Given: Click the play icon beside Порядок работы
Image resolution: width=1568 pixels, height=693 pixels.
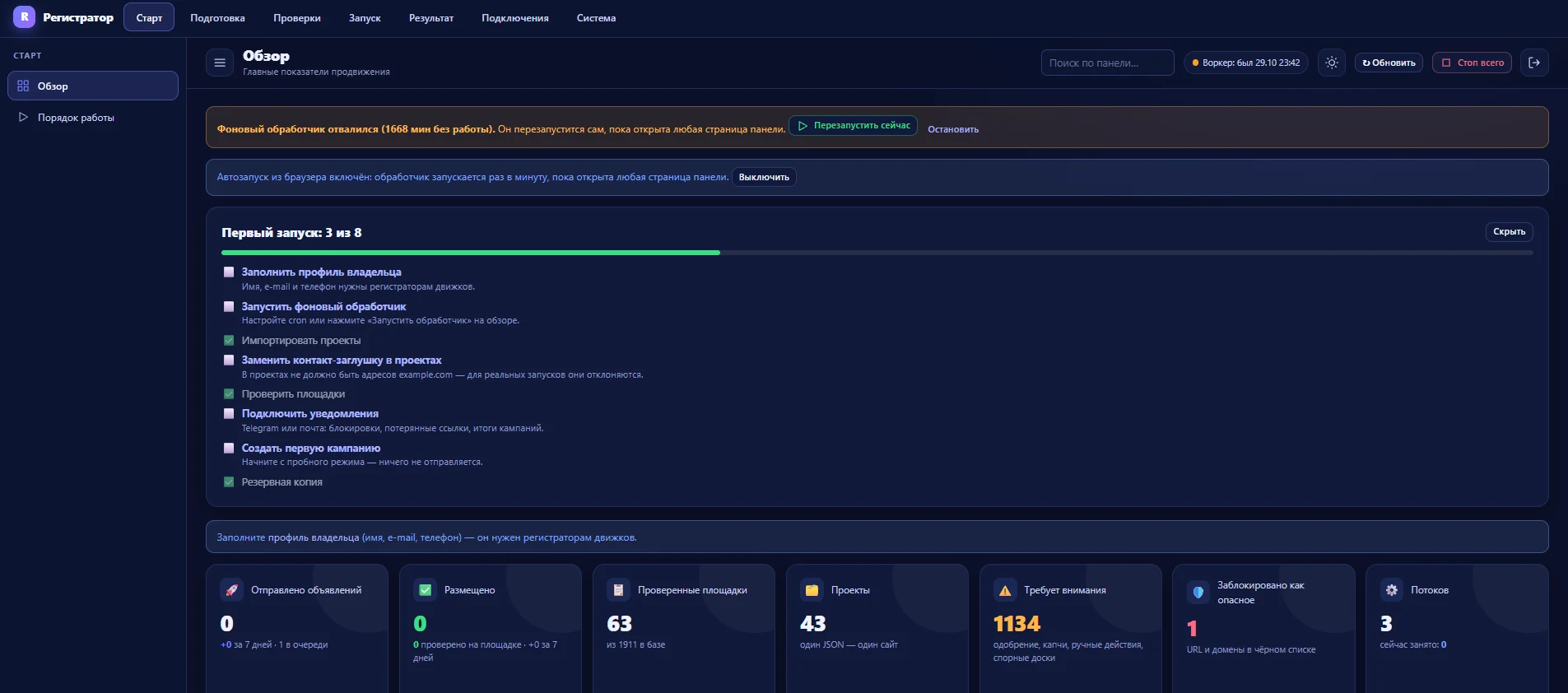Looking at the screenshot, I should [23, 118].
